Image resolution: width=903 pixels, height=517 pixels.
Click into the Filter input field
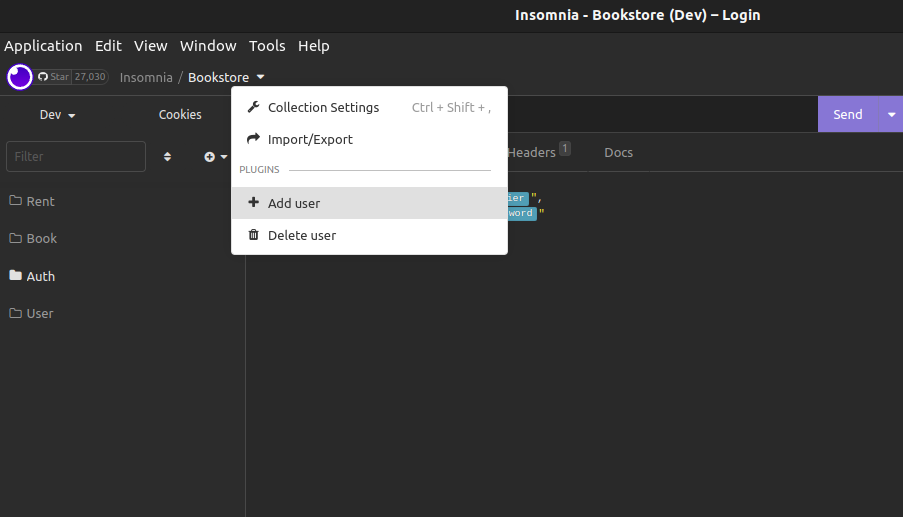(x=76, y=157)
